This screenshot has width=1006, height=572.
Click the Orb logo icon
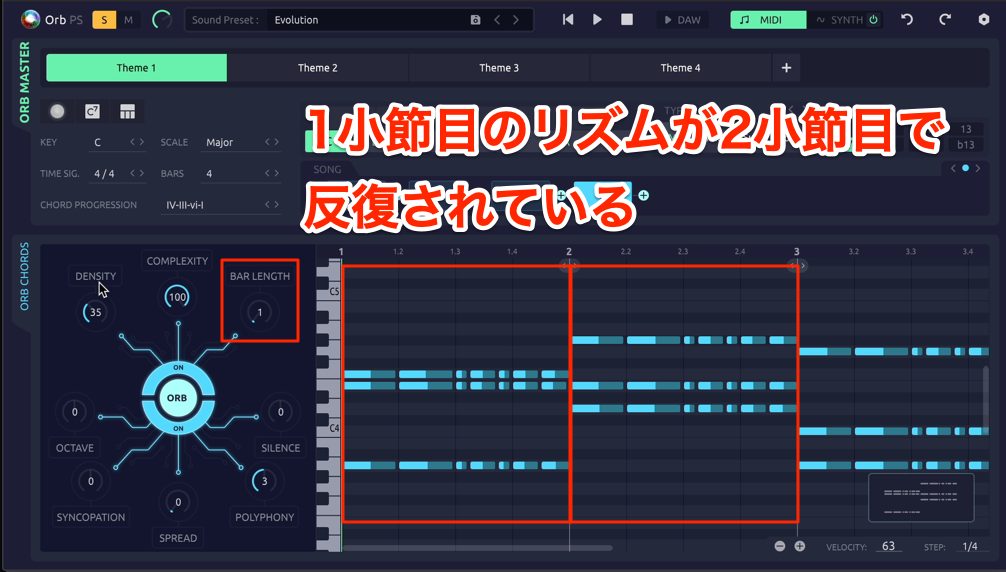tap(30, 20)
